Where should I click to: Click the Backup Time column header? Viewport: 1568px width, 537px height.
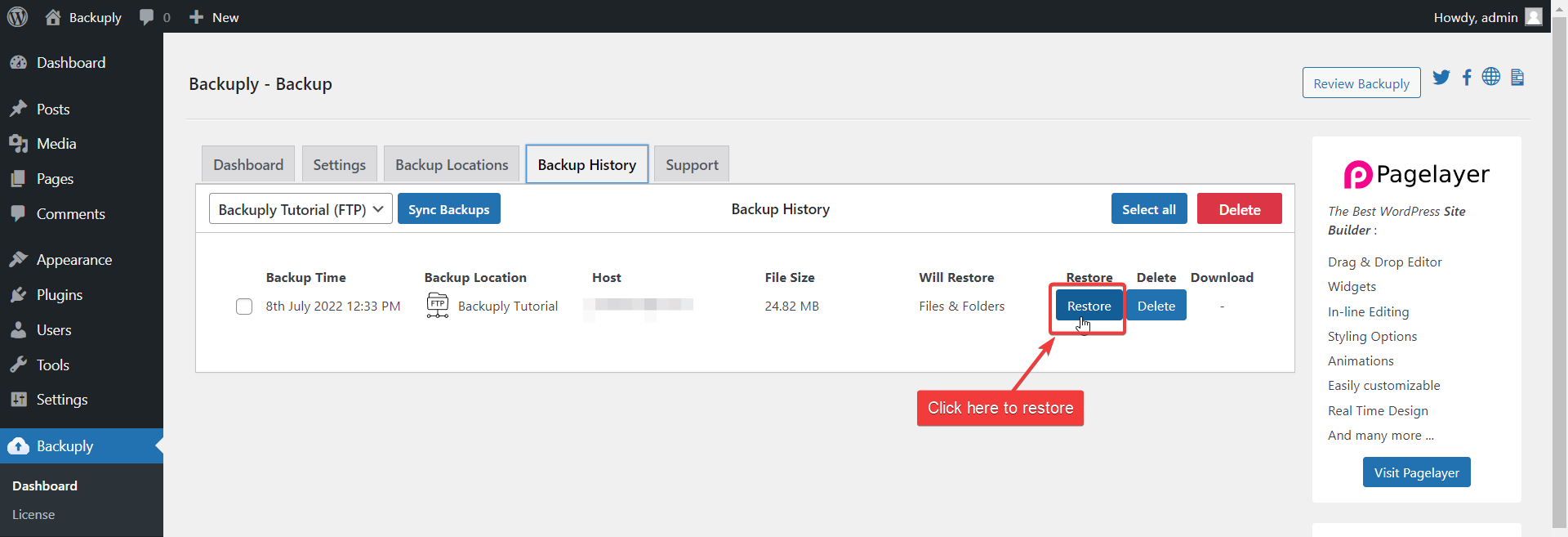[305, 277]
